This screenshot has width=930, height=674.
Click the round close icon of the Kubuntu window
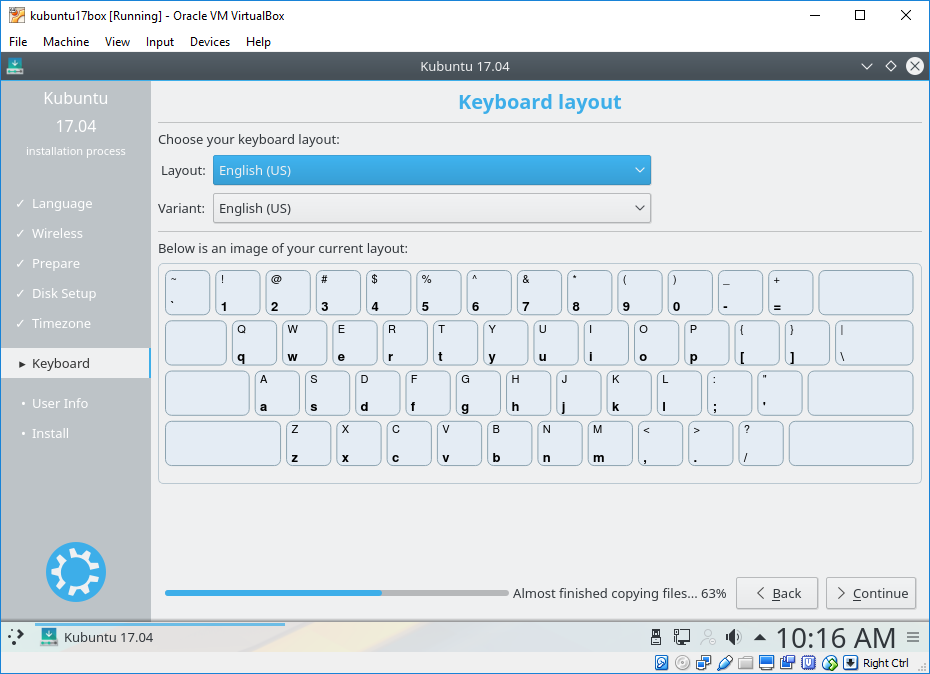915,66
